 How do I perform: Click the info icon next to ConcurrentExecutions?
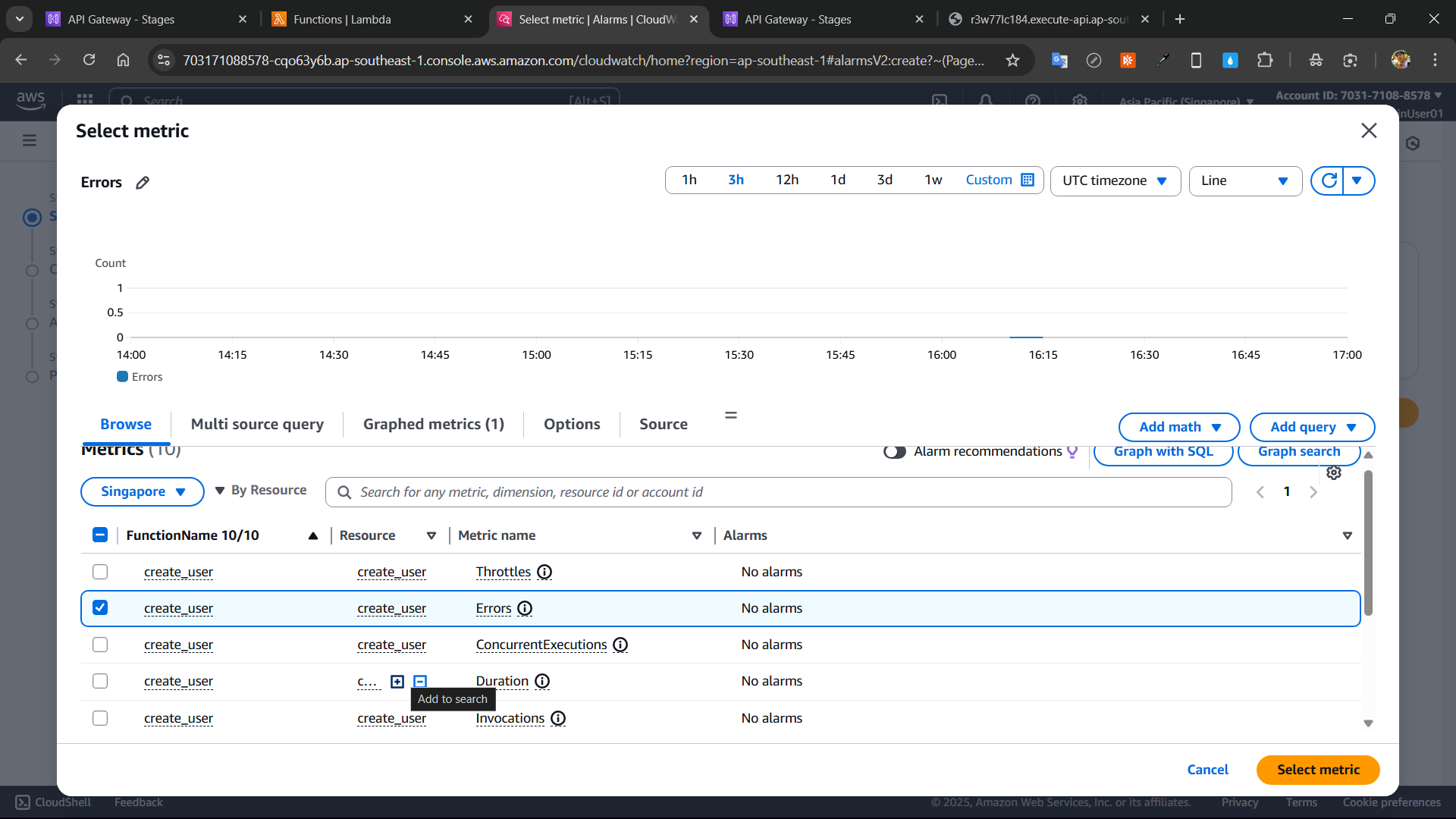620,645
